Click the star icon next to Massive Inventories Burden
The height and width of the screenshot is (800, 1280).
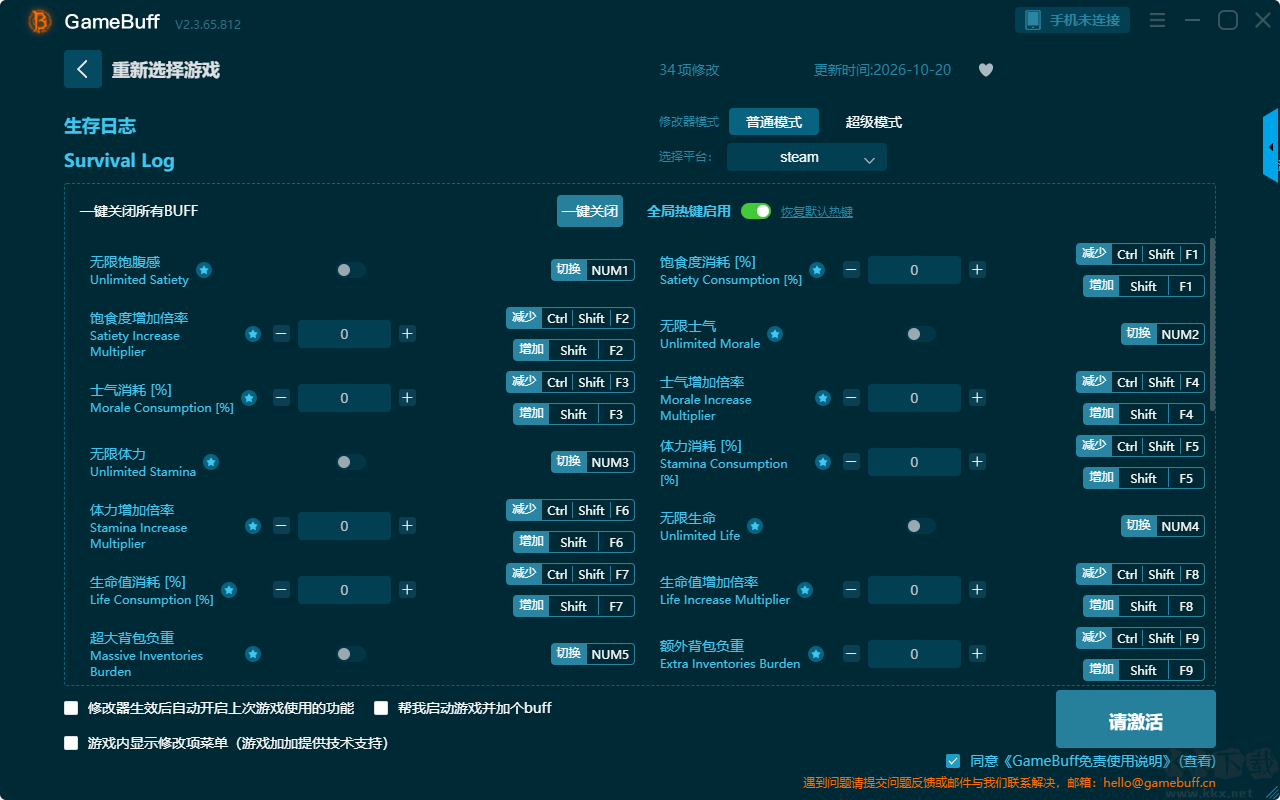point(253,654)
